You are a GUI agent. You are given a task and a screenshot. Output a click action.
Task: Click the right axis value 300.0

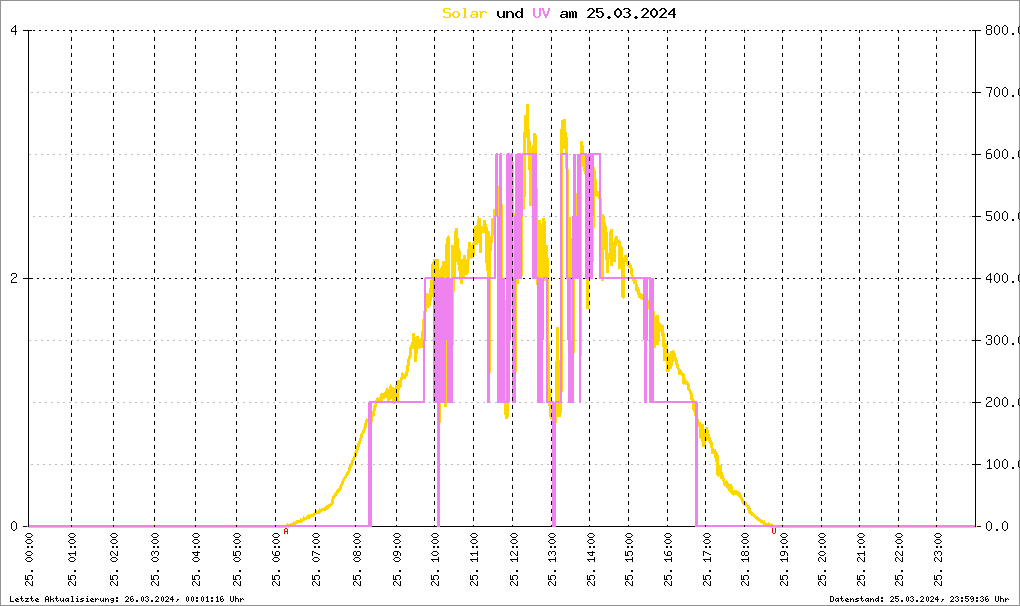(1004, 340)
